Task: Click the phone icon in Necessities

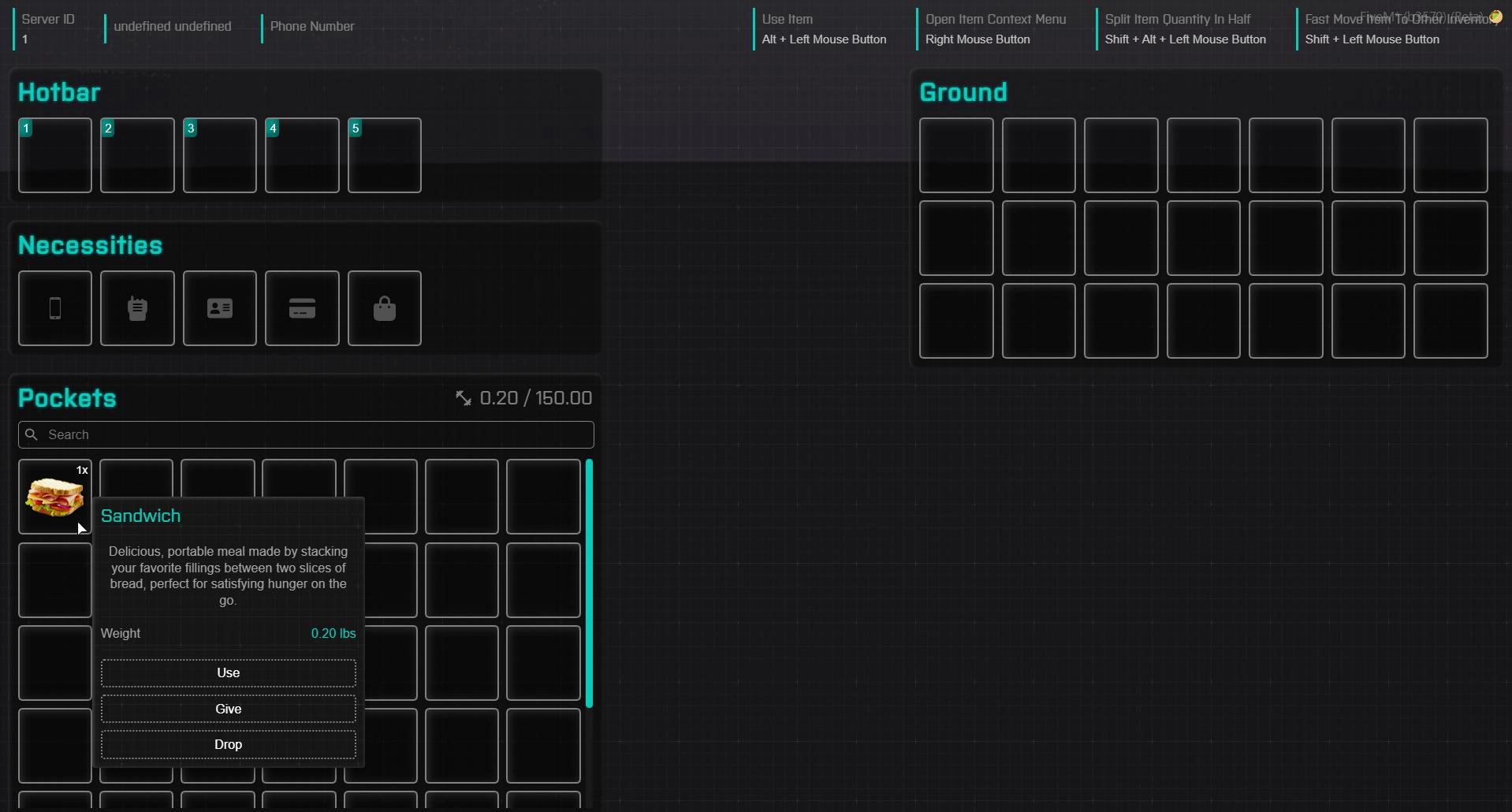Action: pos(55,308)
